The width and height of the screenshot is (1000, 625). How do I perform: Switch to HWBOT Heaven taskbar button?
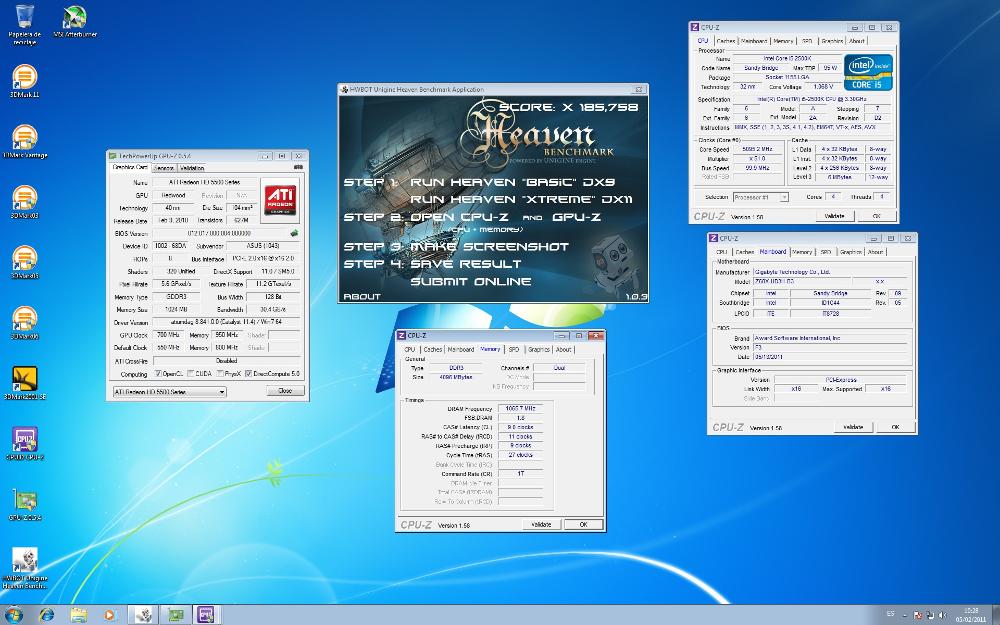pyautogui.click(x=143, y=615)
